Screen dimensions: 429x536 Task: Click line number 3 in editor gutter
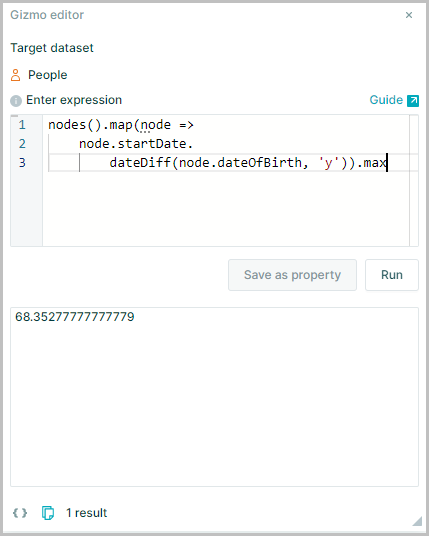22,162
